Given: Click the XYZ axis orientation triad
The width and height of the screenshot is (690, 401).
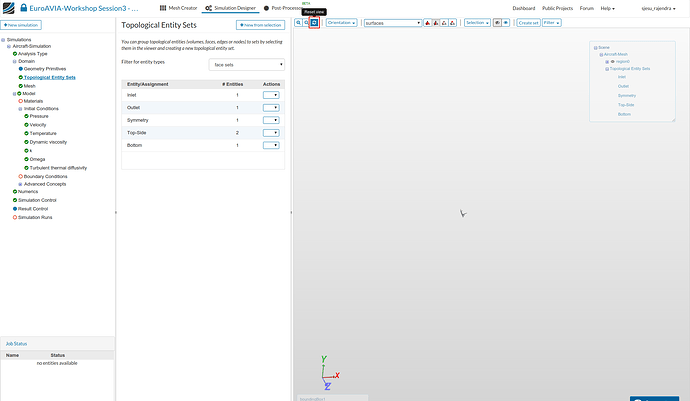Looking at the screenshot, I should coord(330,373).
